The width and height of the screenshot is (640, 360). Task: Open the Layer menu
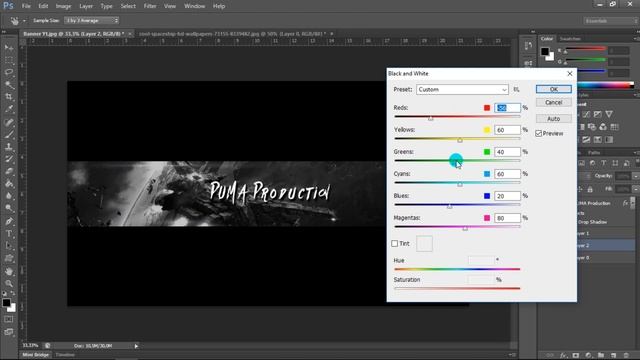click(86, 6)
